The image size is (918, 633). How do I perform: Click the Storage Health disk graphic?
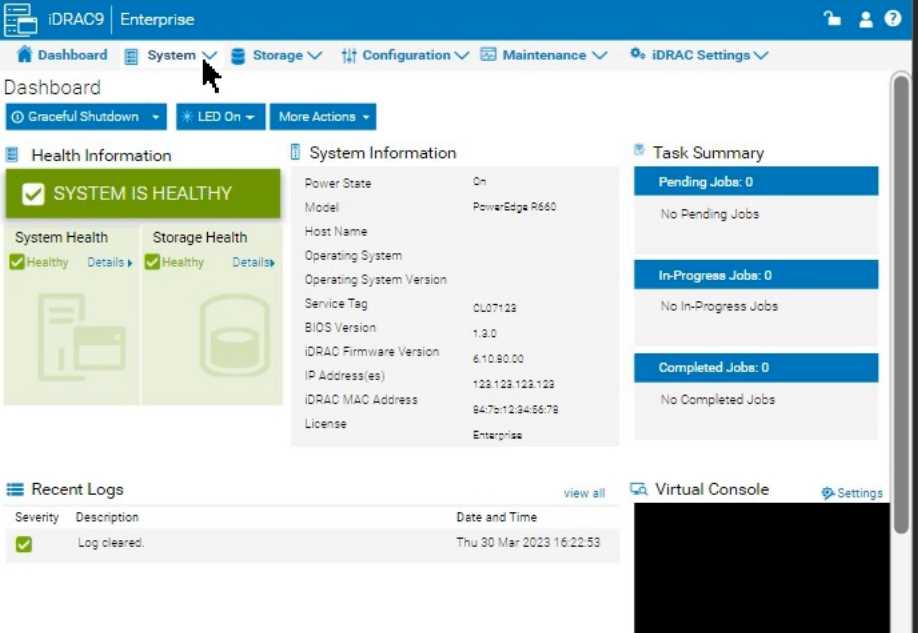(x=234, y=335)
